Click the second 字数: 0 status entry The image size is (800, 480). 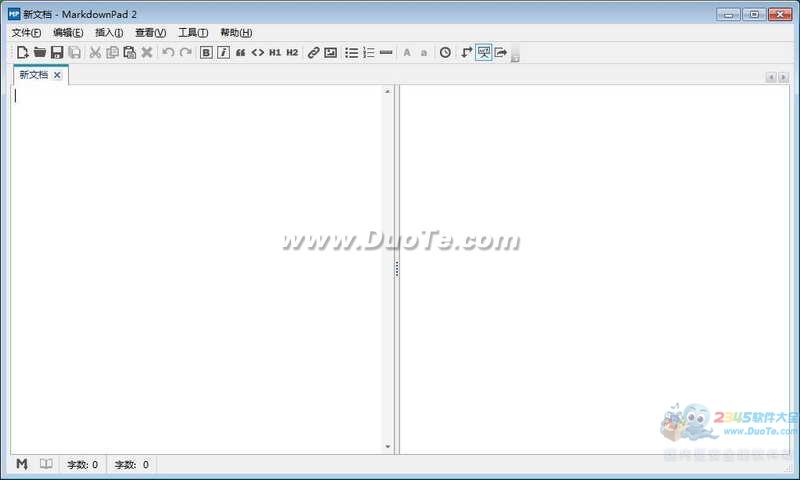pos(132,465)
